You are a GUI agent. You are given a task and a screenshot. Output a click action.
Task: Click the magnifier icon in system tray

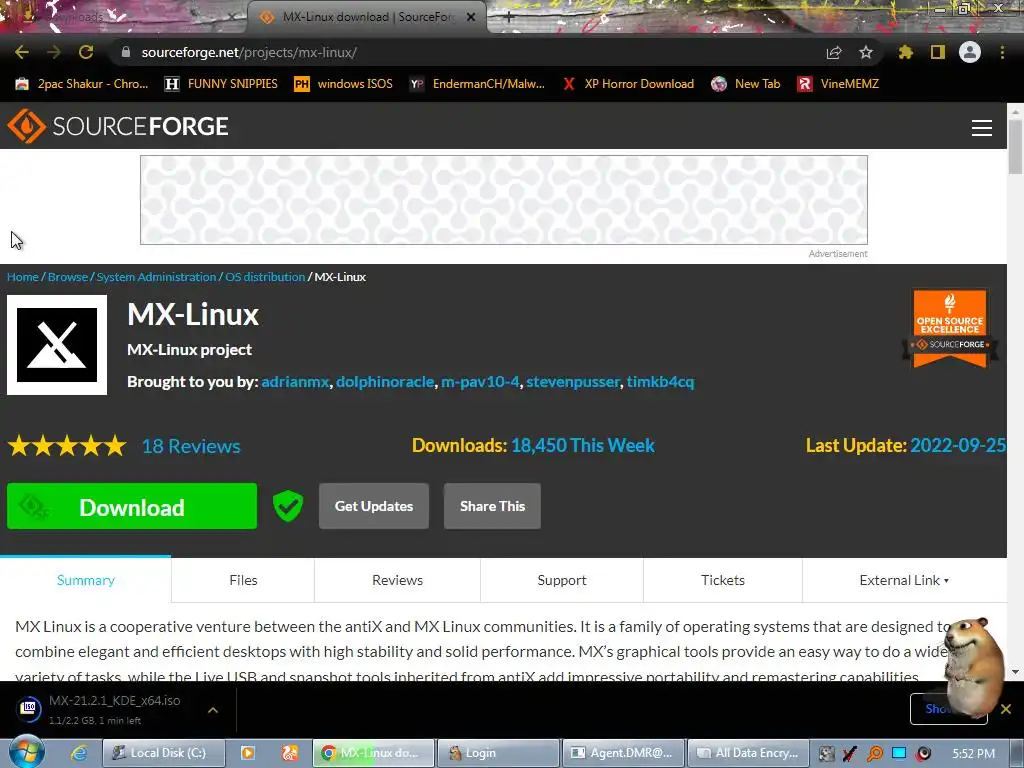[x=874, y=754]
